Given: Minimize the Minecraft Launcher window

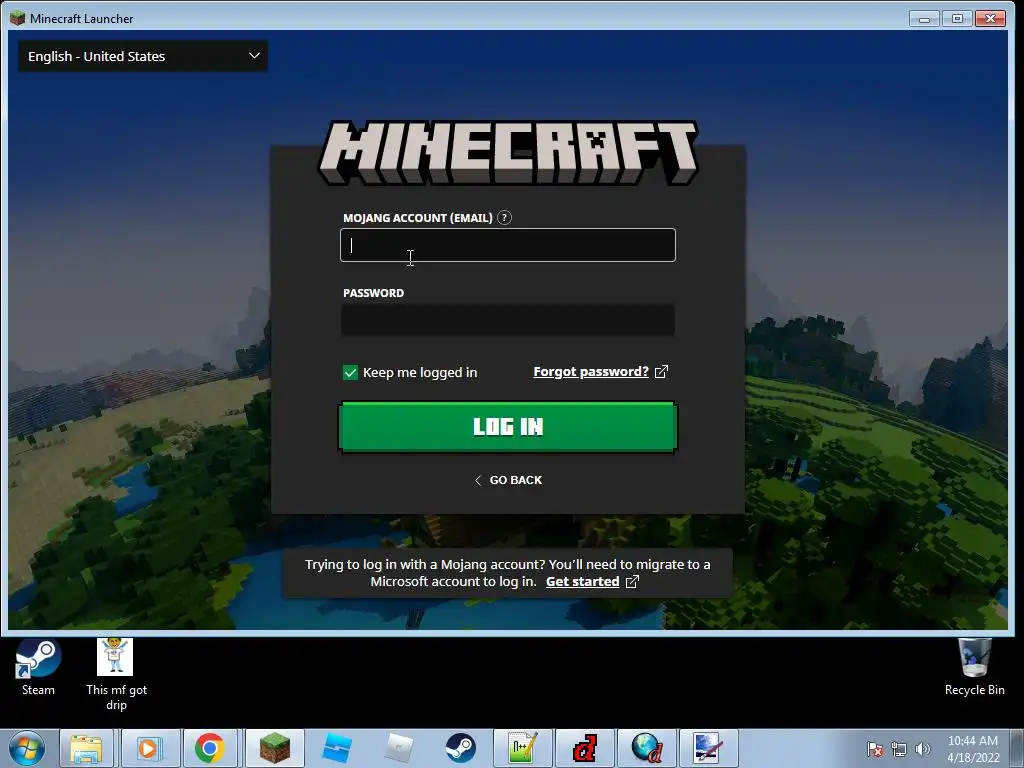Looking at the screenshot, I should 924,18.
